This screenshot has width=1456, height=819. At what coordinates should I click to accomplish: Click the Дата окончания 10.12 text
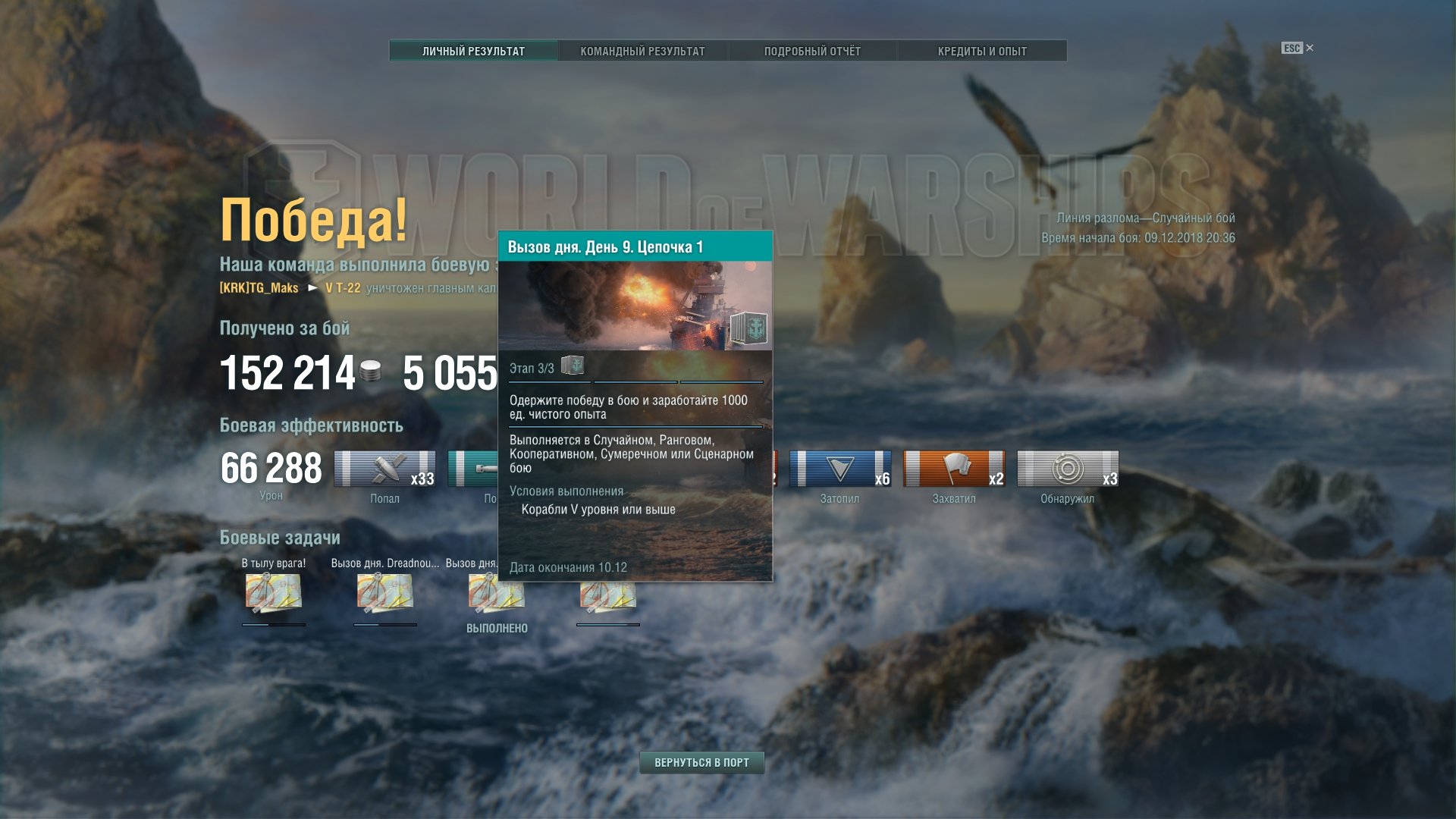click(568, 567)
